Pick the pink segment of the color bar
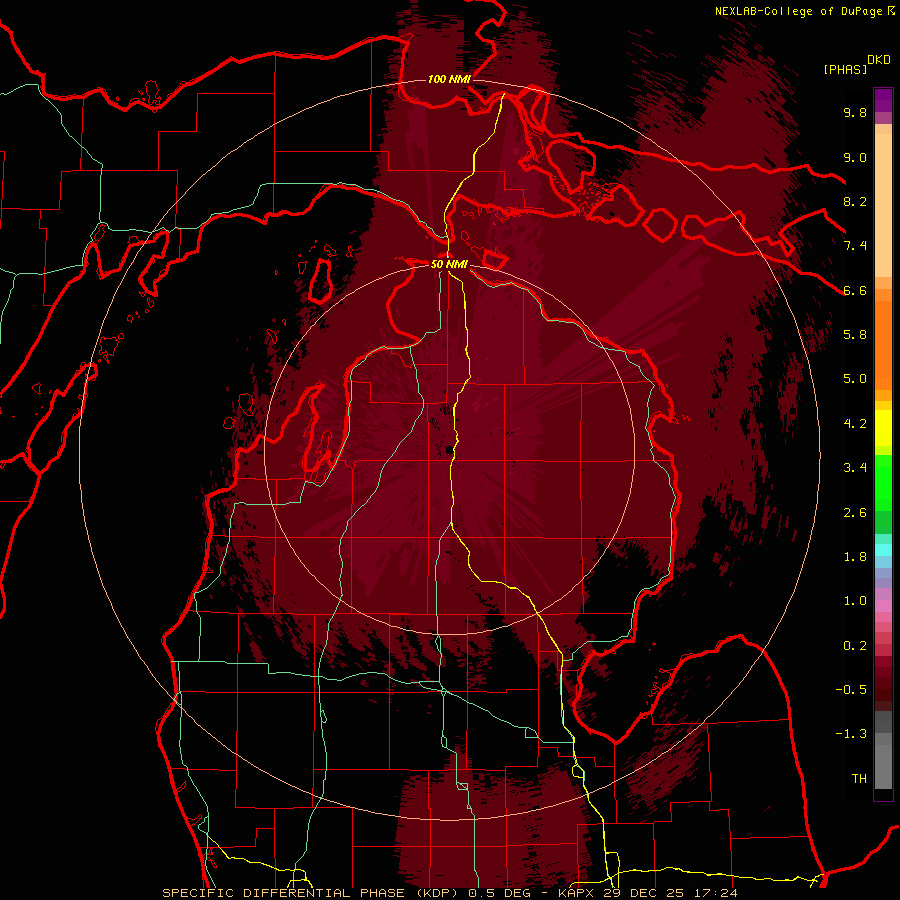Image resolution: width=900 pixels, height=900 pixels. tap(883, 606)
